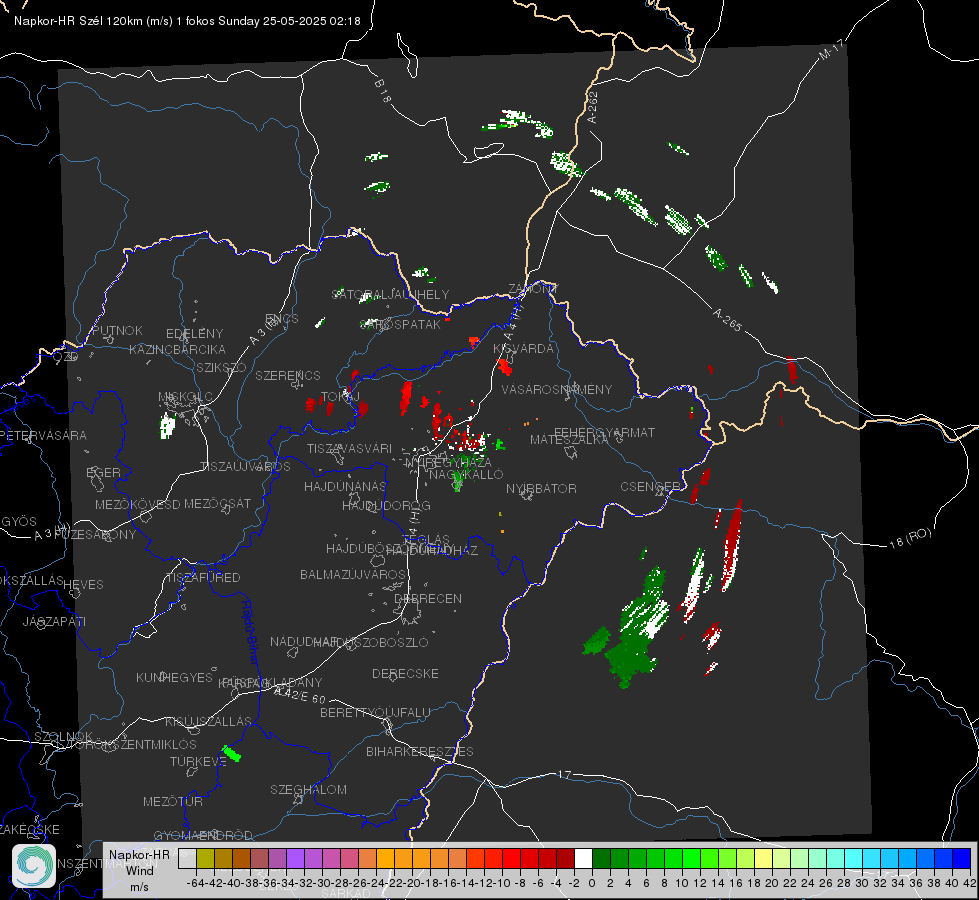
Task: Click the NYÍRBÁTOR town label
Action: coord(541,488)
